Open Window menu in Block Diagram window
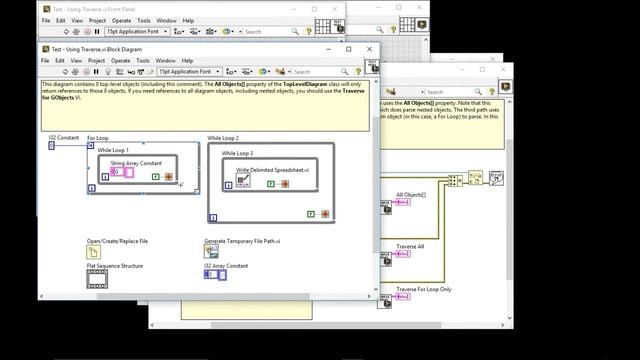 click(x=165, y=60)
